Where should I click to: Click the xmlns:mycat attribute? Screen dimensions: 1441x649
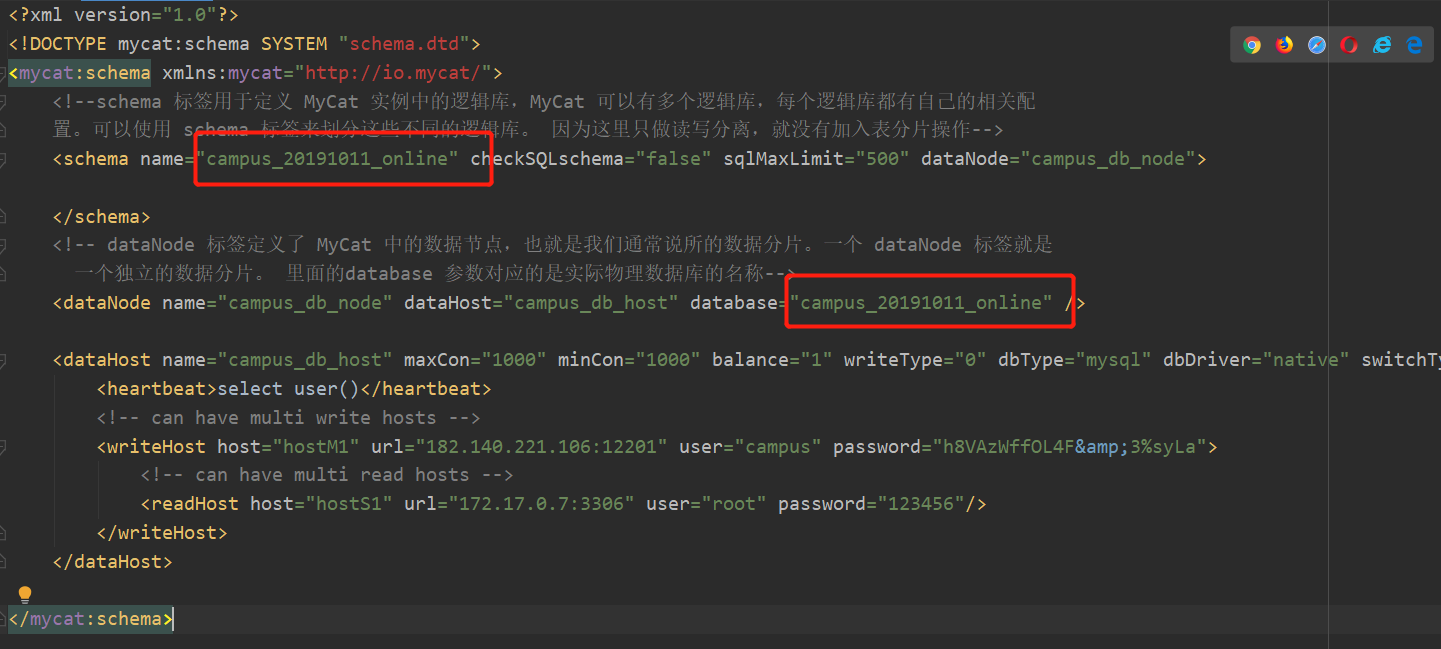[222, 73]
